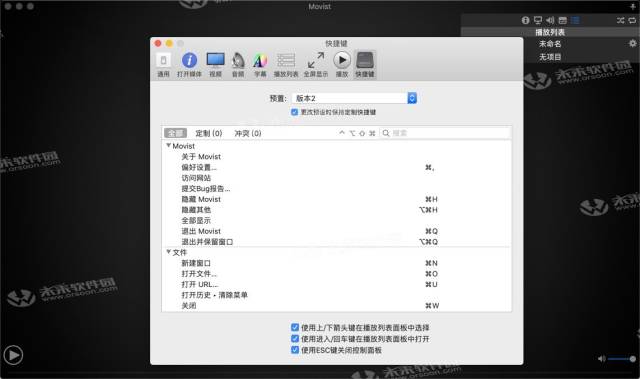Toggle use Enter/Return to open in playlist

295,339
